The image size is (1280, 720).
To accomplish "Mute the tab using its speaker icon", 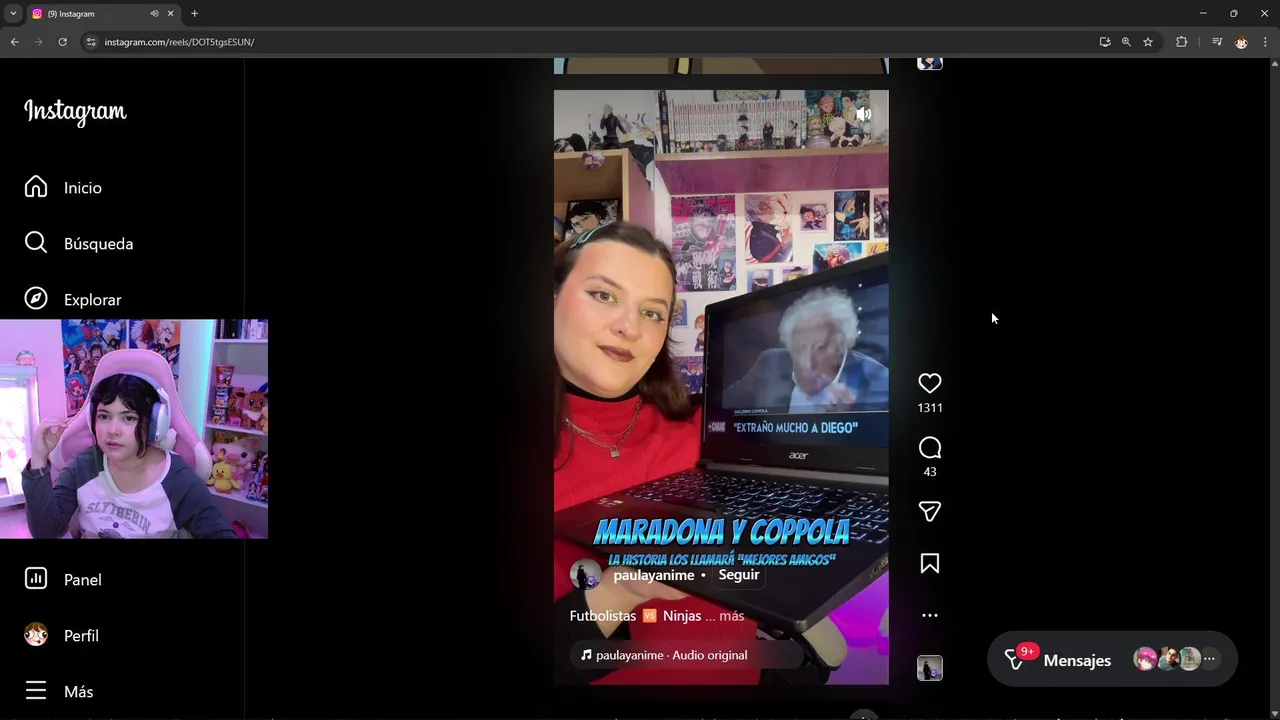I will (154, 14).
